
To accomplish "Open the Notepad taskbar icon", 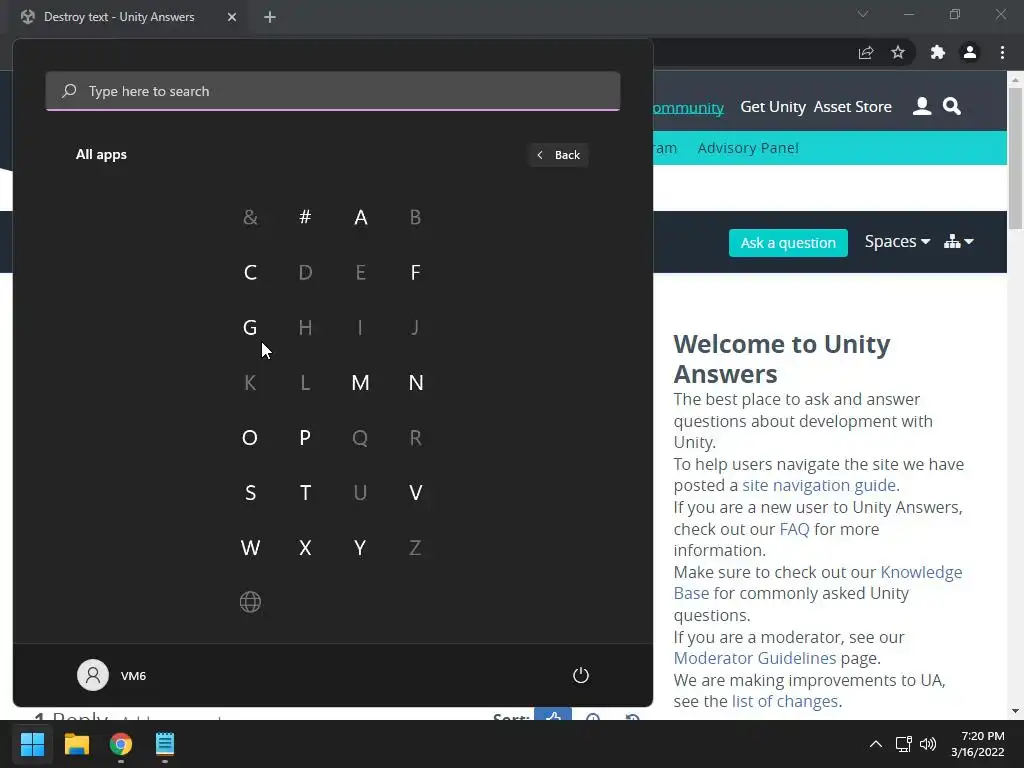I will [165, 744].
